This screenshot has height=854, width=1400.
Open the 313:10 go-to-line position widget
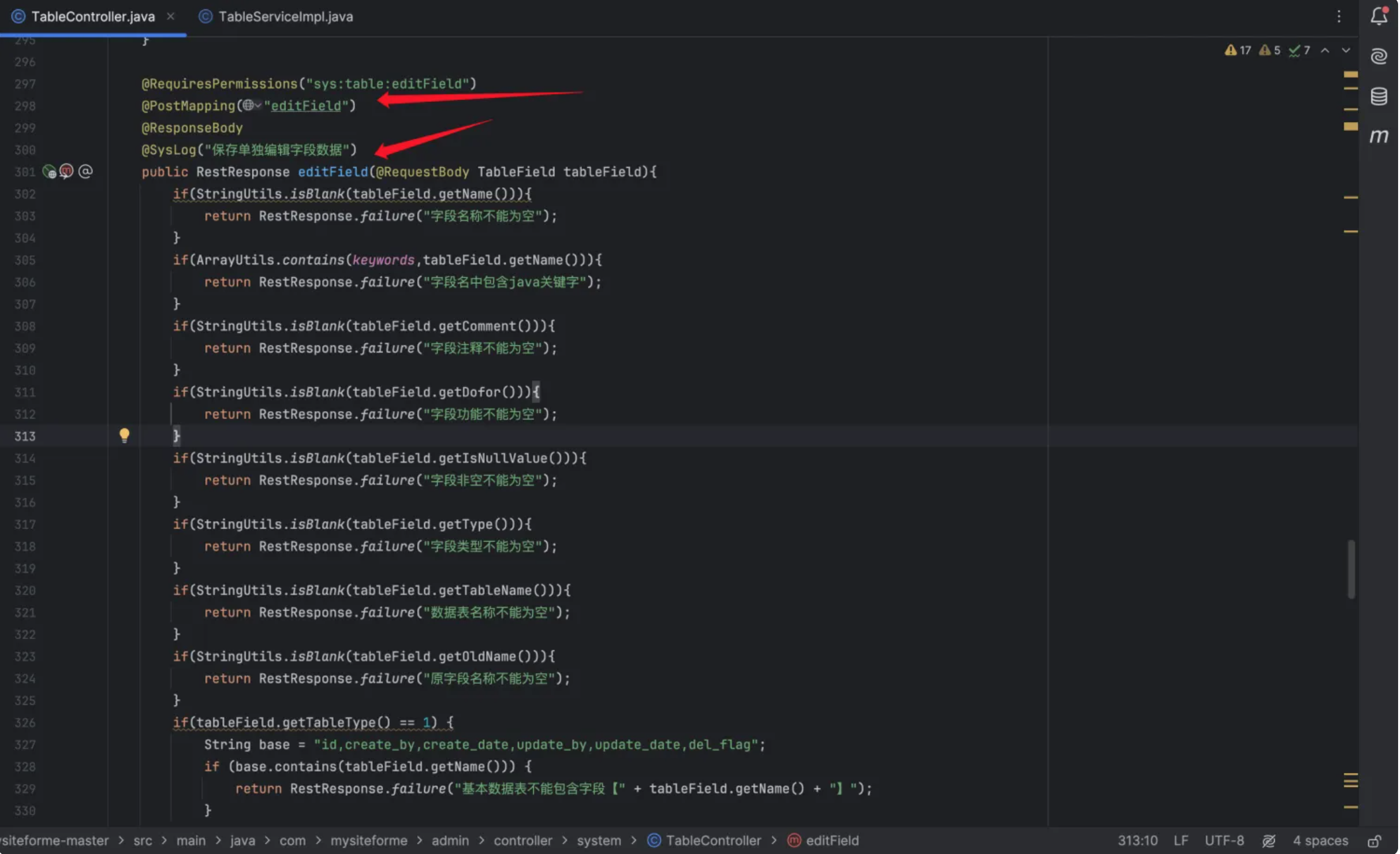[1137, 840]
